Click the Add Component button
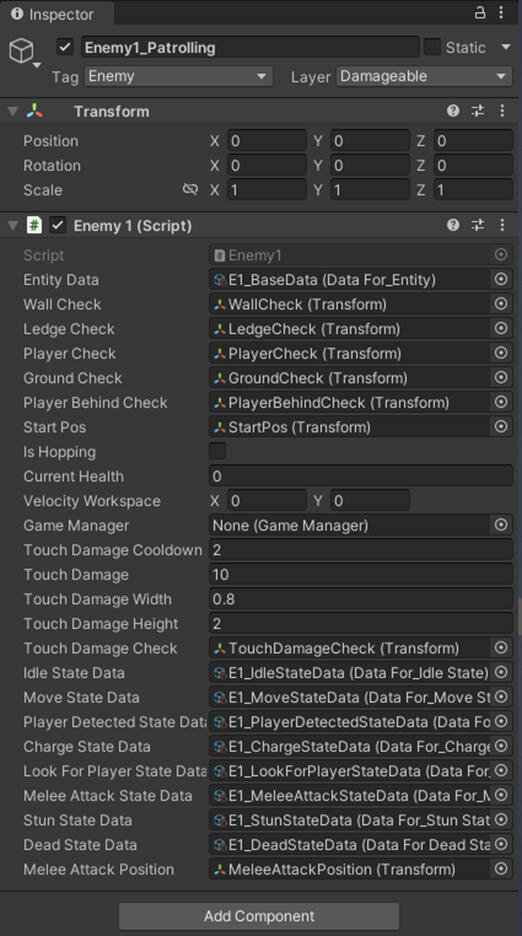This screenshot has height=936, width=522. coord(259,916)
